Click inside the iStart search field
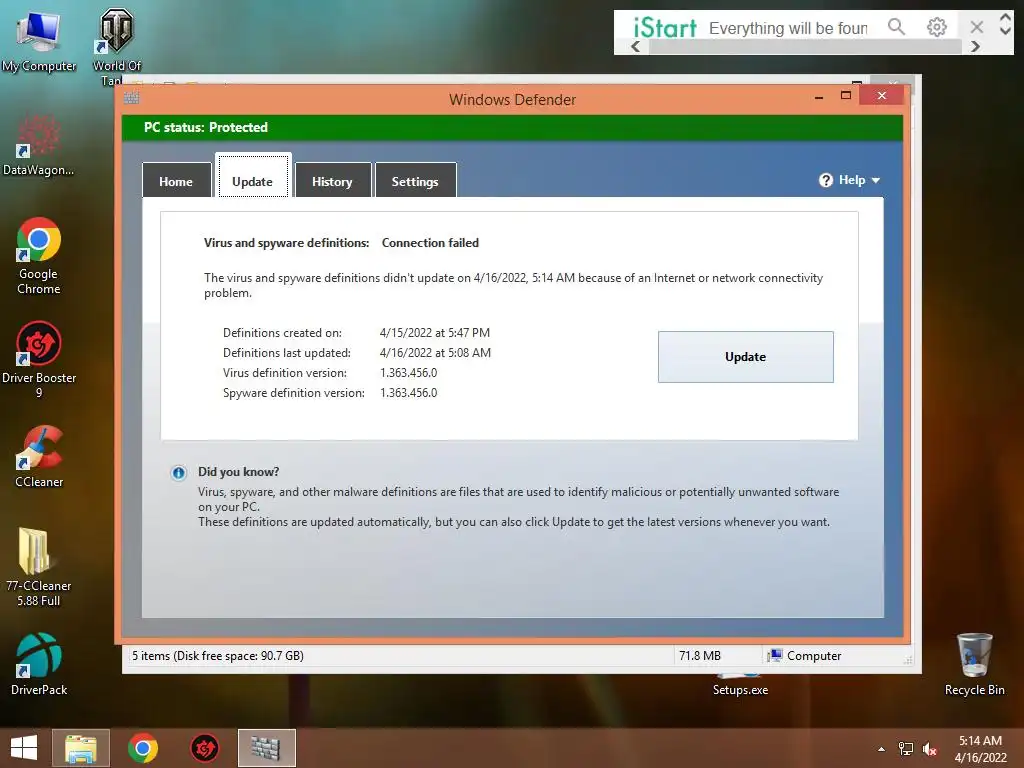 (789, 28)
